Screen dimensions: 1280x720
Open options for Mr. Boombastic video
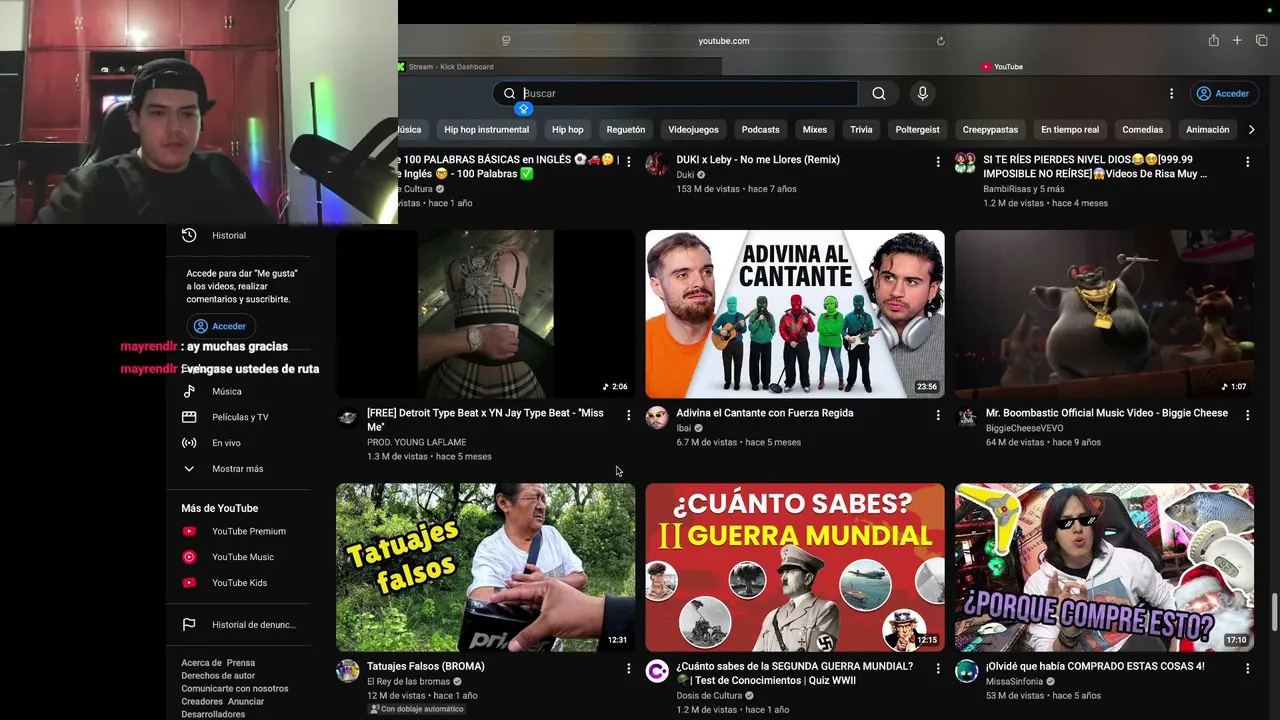pos(1247,414)
